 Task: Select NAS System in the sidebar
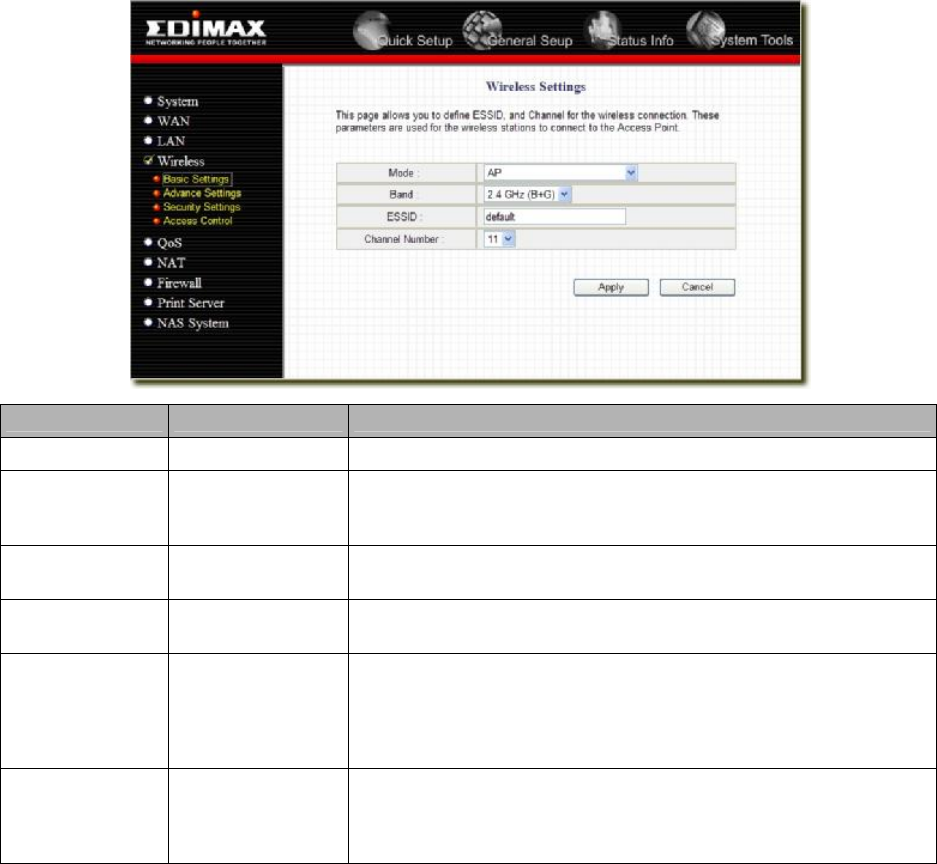tap(193, 323)
